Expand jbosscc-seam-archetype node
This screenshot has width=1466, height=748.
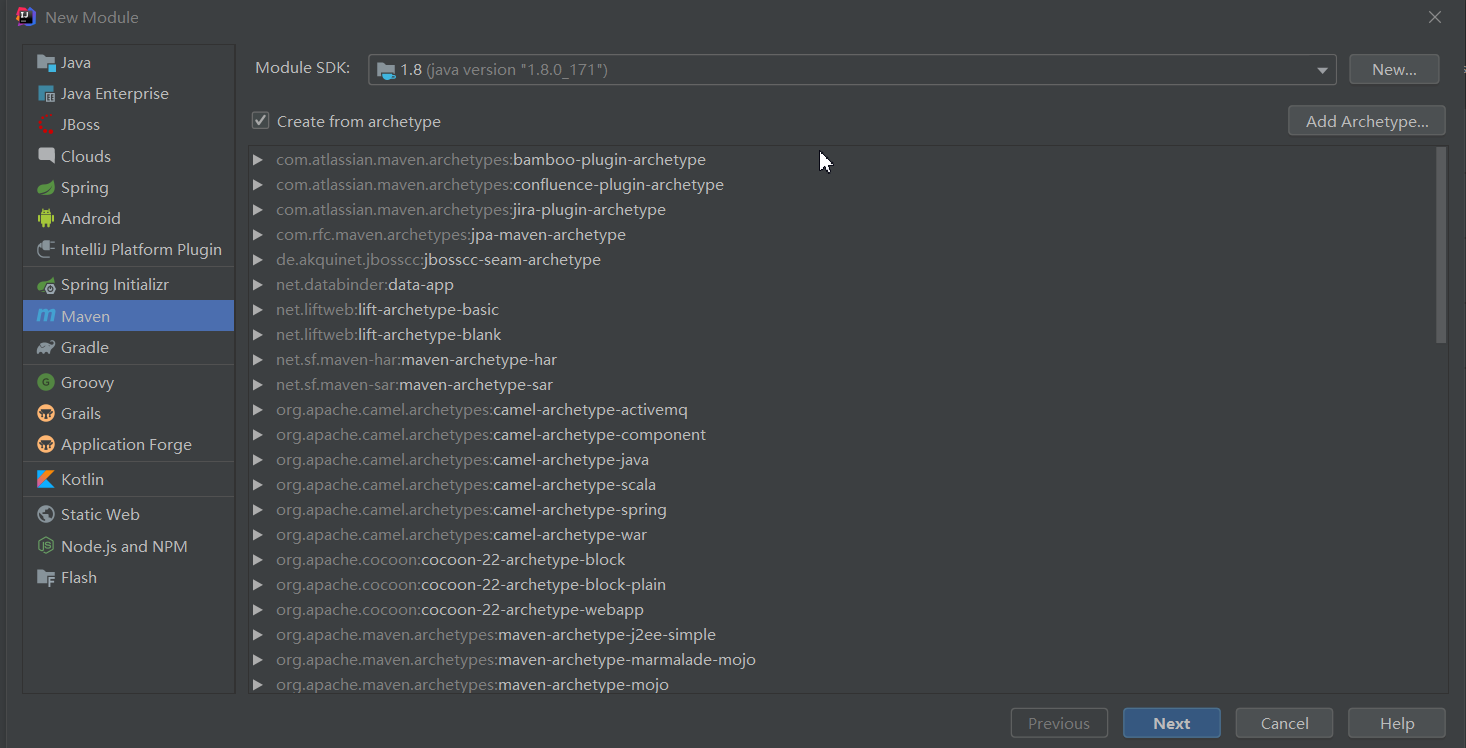258,260
